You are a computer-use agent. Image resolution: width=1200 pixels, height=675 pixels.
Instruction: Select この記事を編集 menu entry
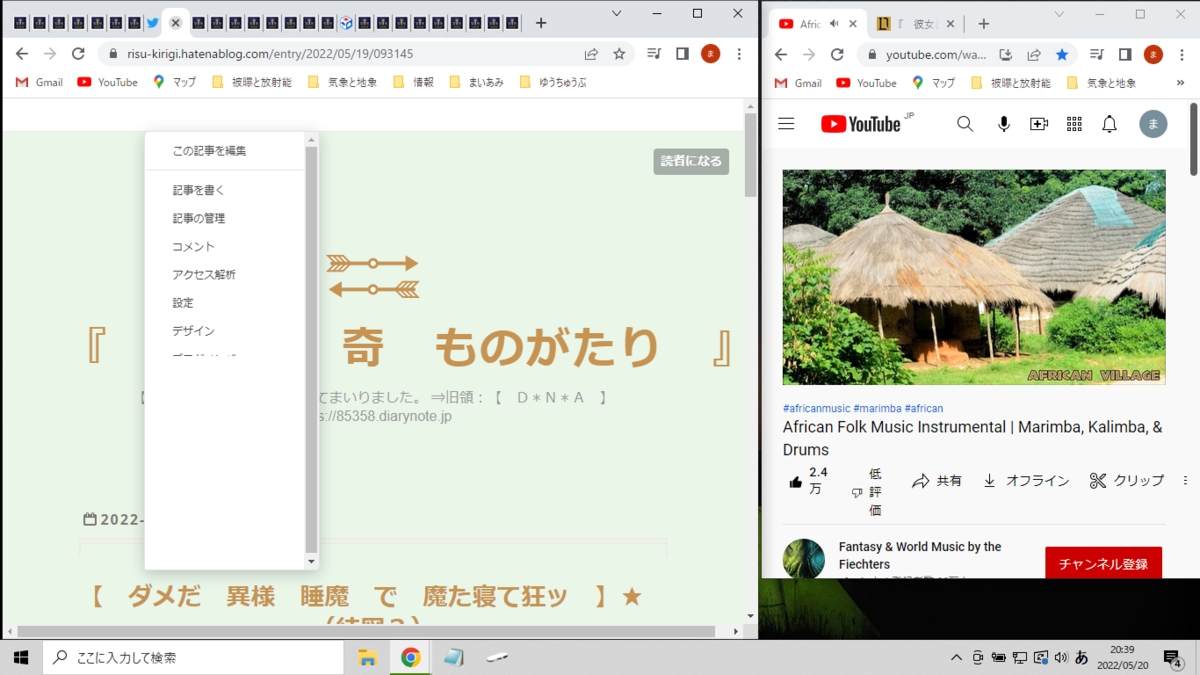point(209,151)
